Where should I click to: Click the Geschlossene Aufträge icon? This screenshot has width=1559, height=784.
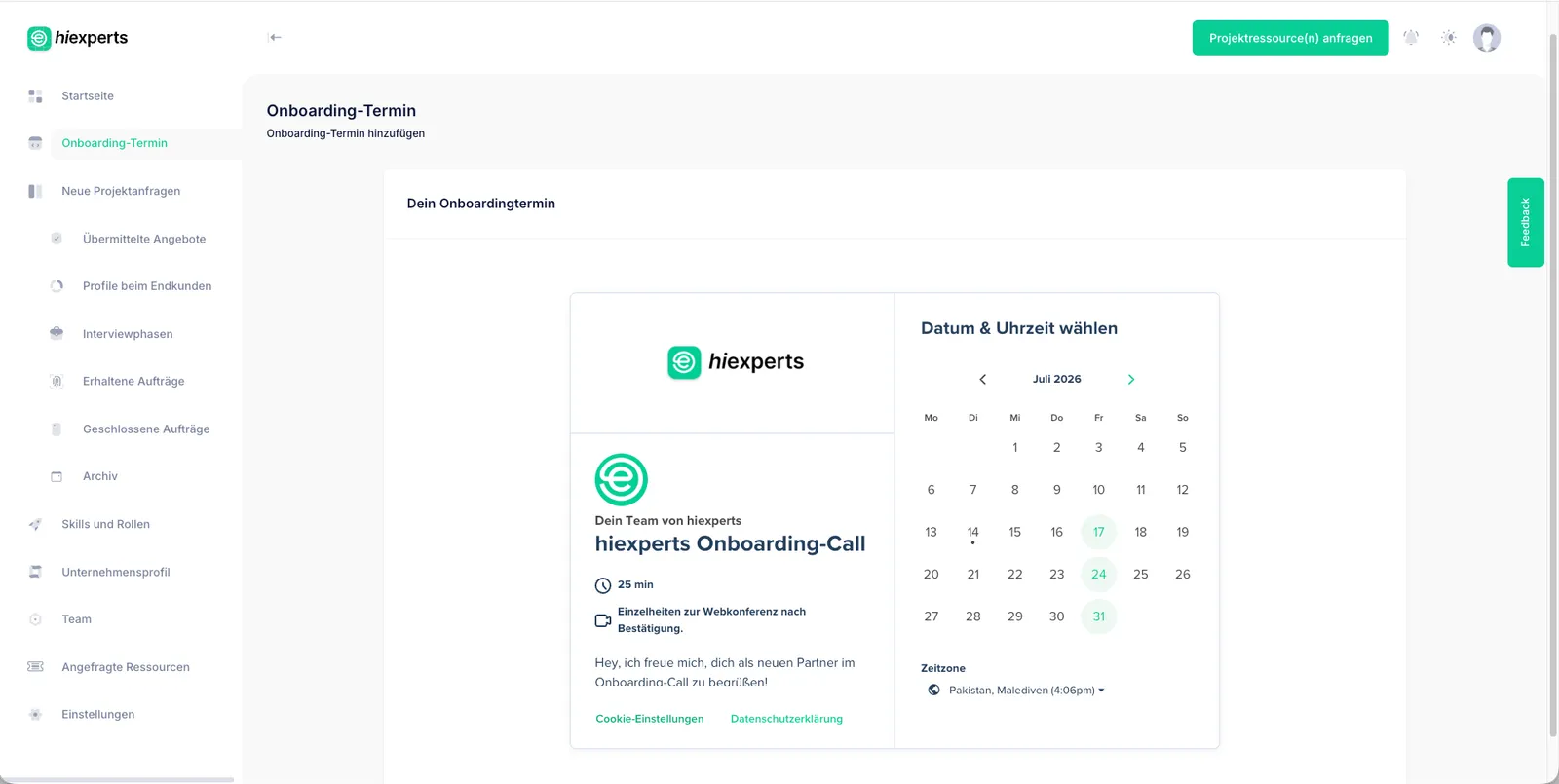pos(57,429)
